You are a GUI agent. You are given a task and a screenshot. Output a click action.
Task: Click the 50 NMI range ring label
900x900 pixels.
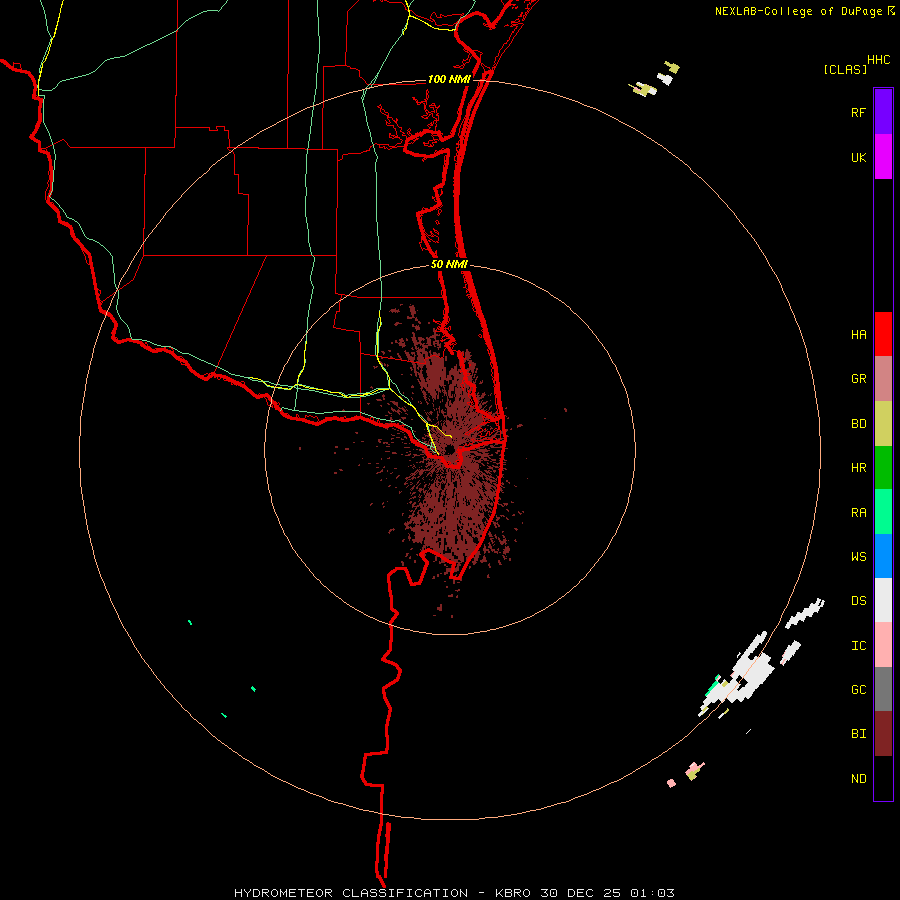449,264
